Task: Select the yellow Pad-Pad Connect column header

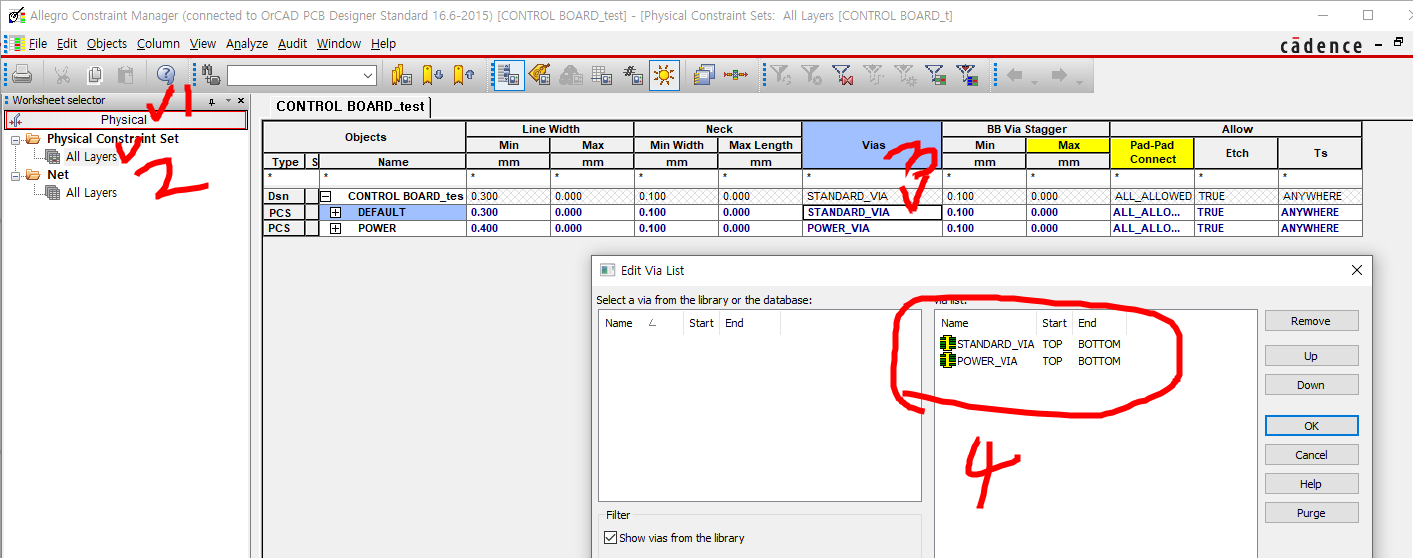Action: 1152,152
